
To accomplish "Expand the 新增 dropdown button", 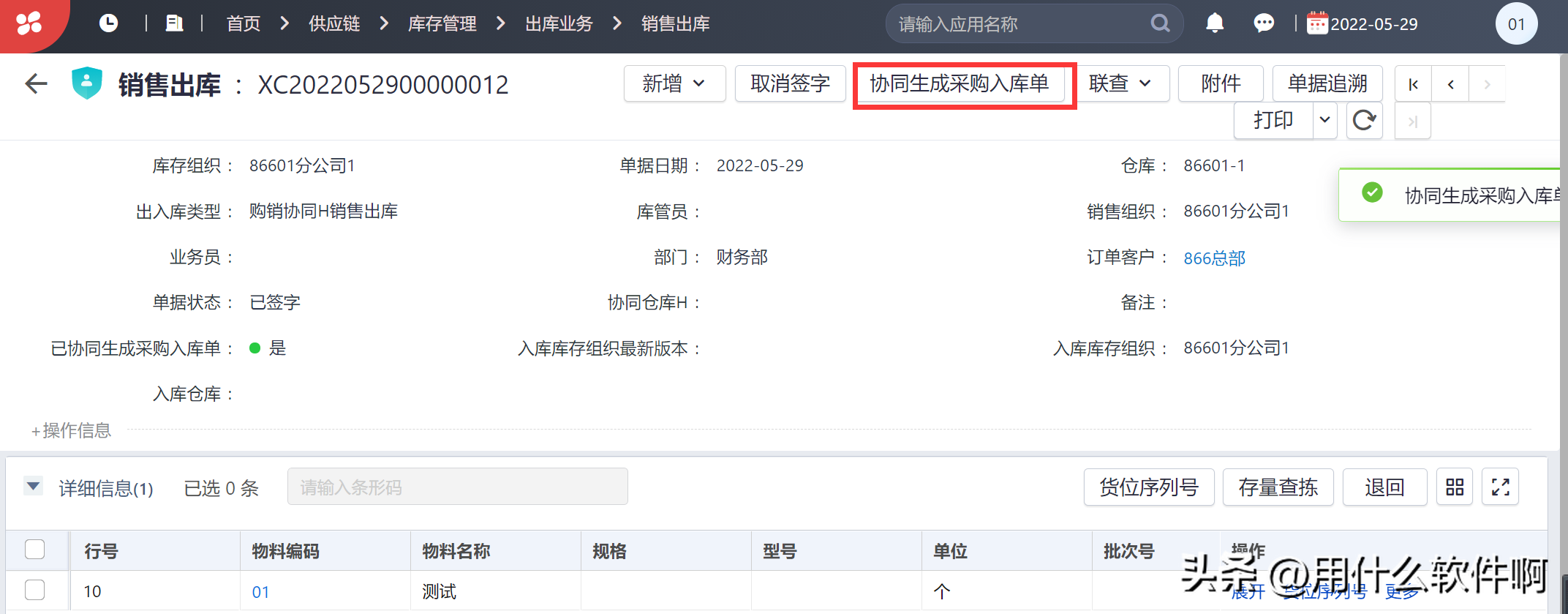I will point(674,84).
